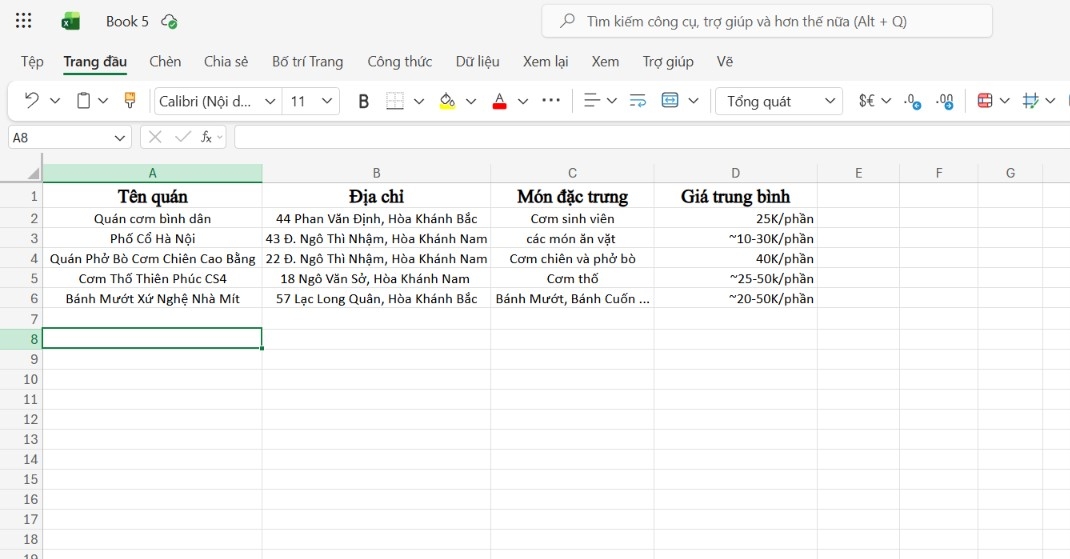Screen dimensions: 1070x559
Task: Select row 7 header
Action: pyautogui.click(x=21, y=319)
